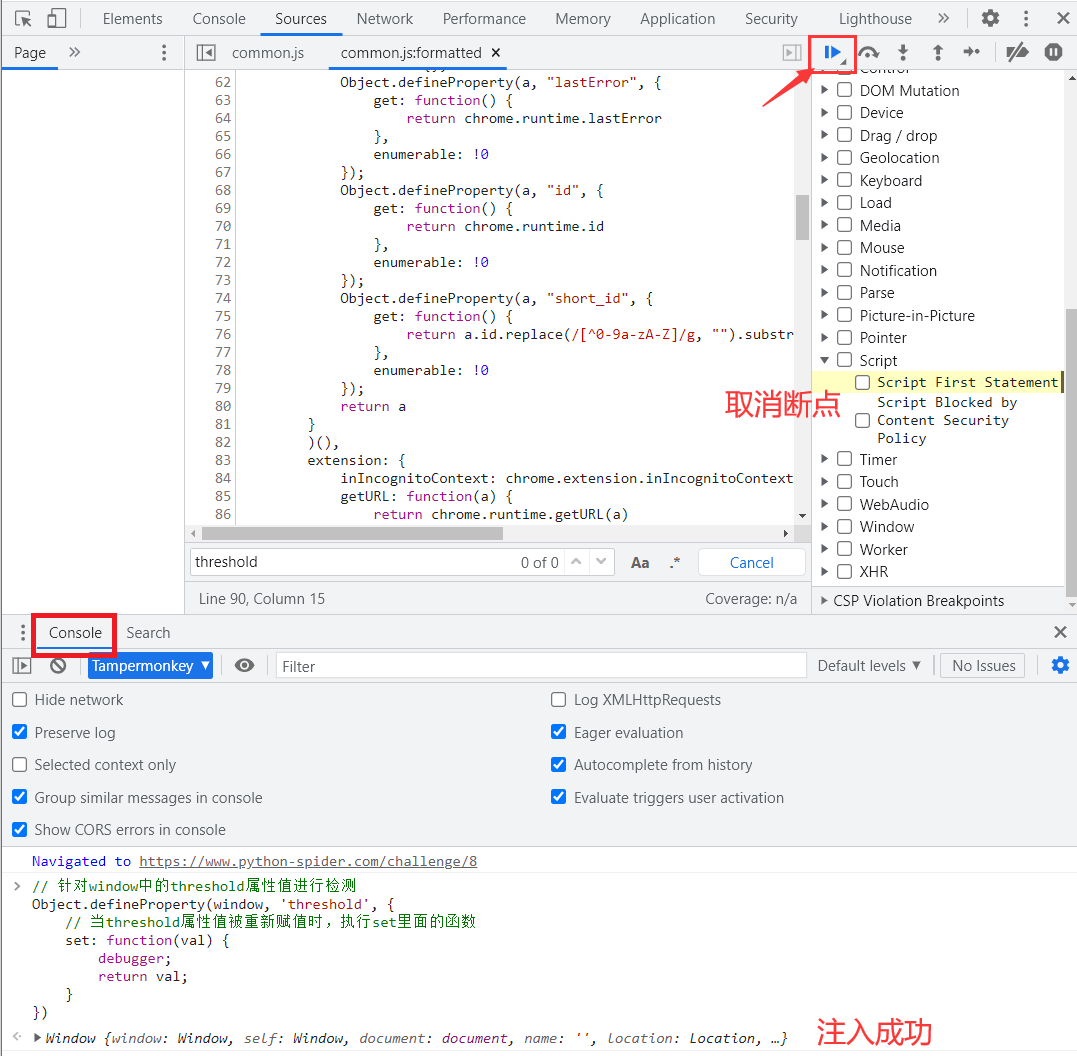This screenshot has width=1077, height=1056.
Task: Uncheck the Preserve log option
Action: point(20,732)
